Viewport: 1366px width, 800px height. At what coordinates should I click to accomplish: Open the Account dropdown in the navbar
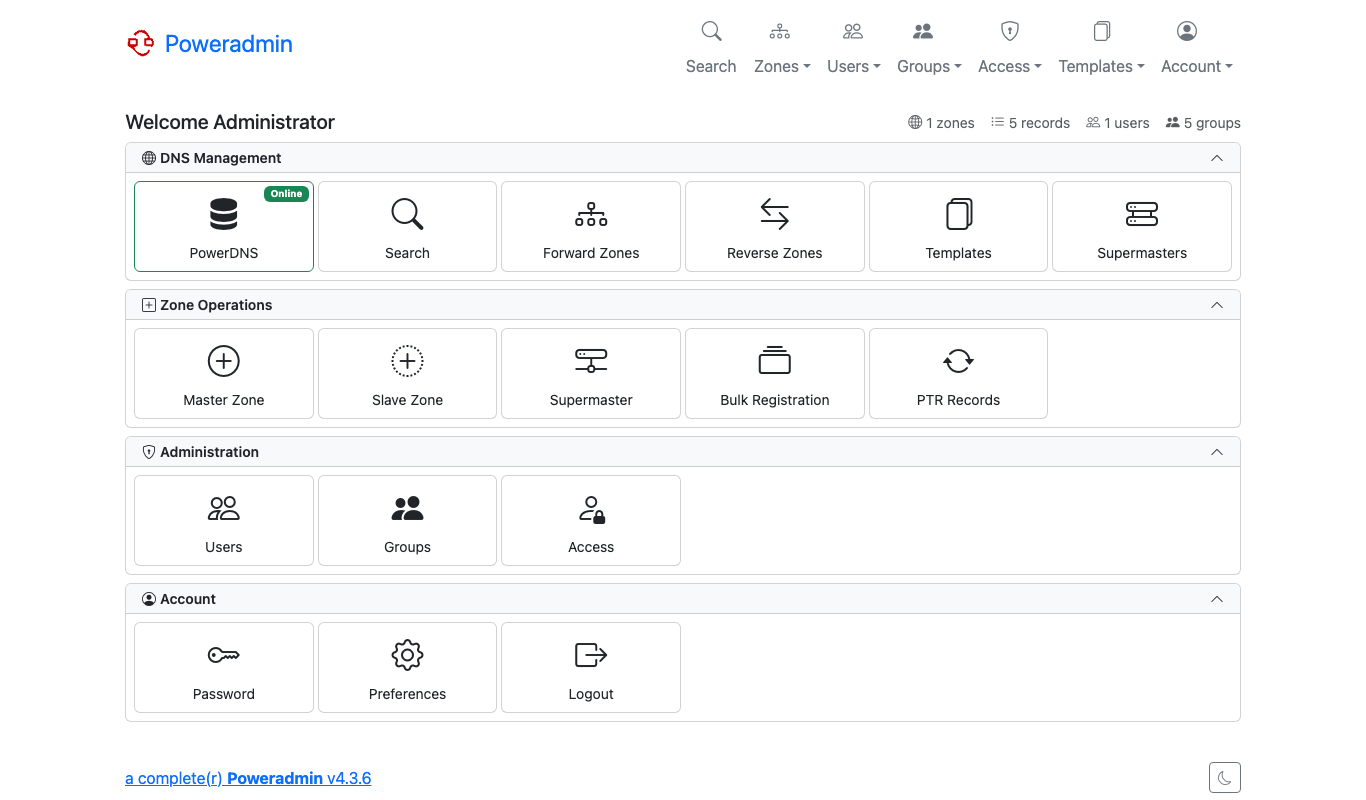(x=1197, y=48)
